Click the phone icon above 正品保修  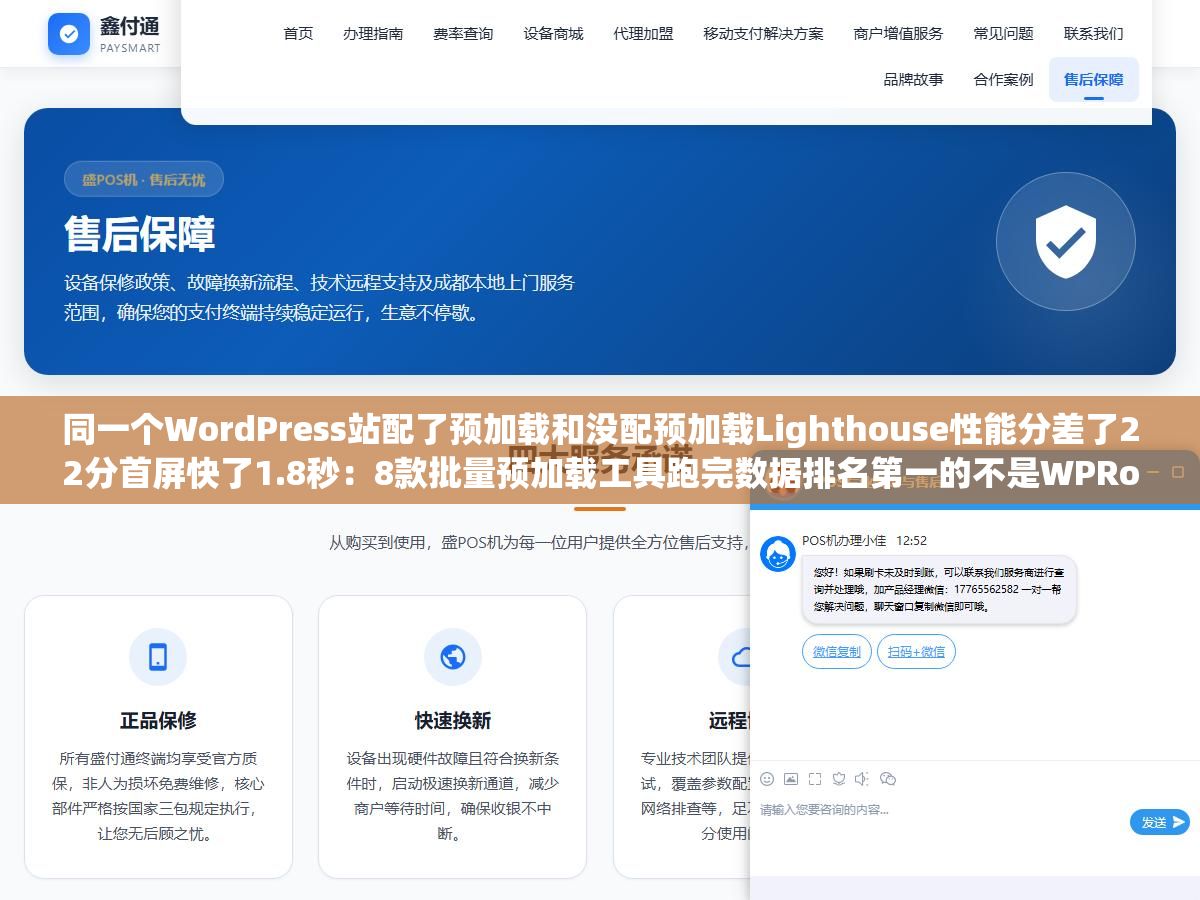158,657
